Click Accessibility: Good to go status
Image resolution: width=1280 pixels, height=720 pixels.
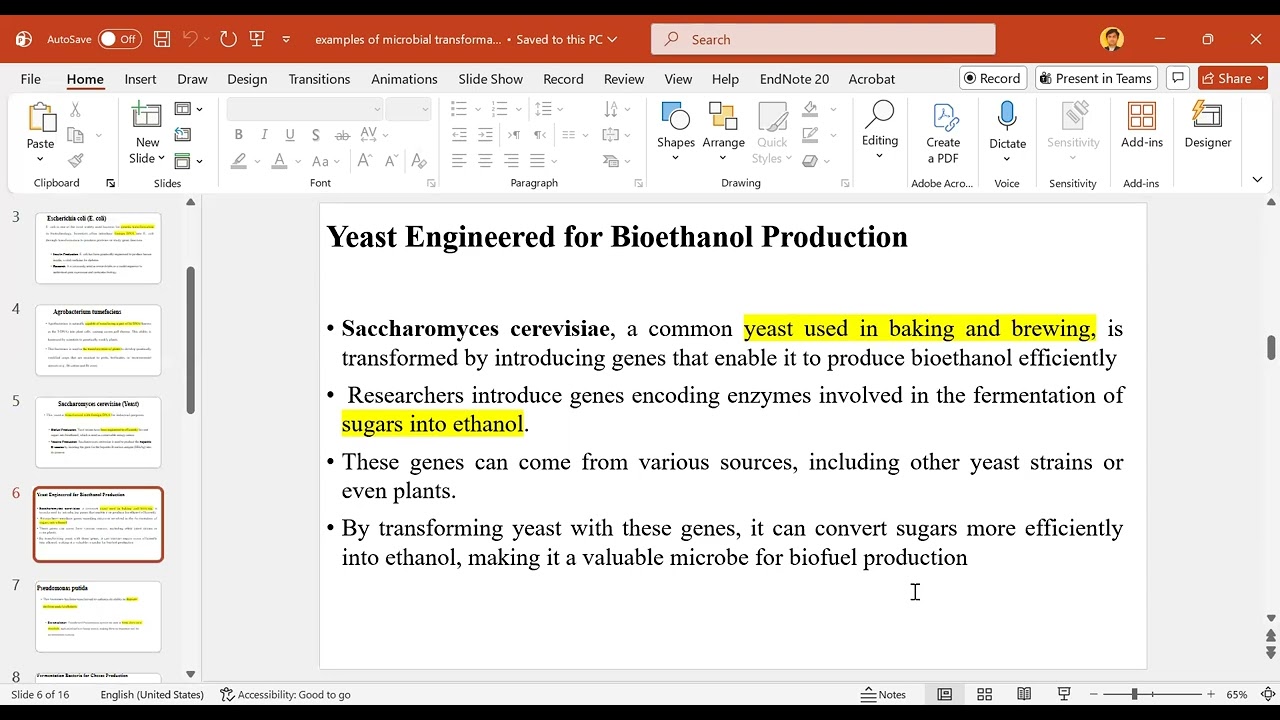coord(285,694)
